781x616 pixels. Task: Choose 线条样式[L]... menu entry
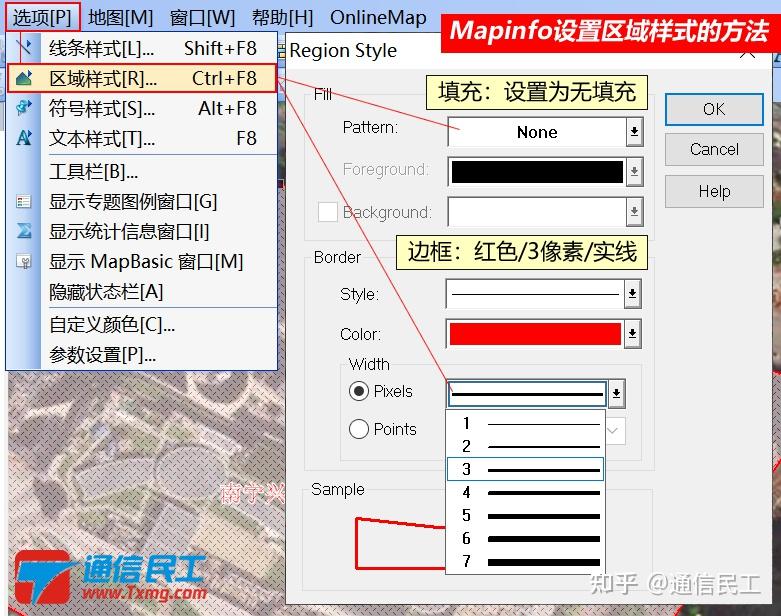(142, 48)
